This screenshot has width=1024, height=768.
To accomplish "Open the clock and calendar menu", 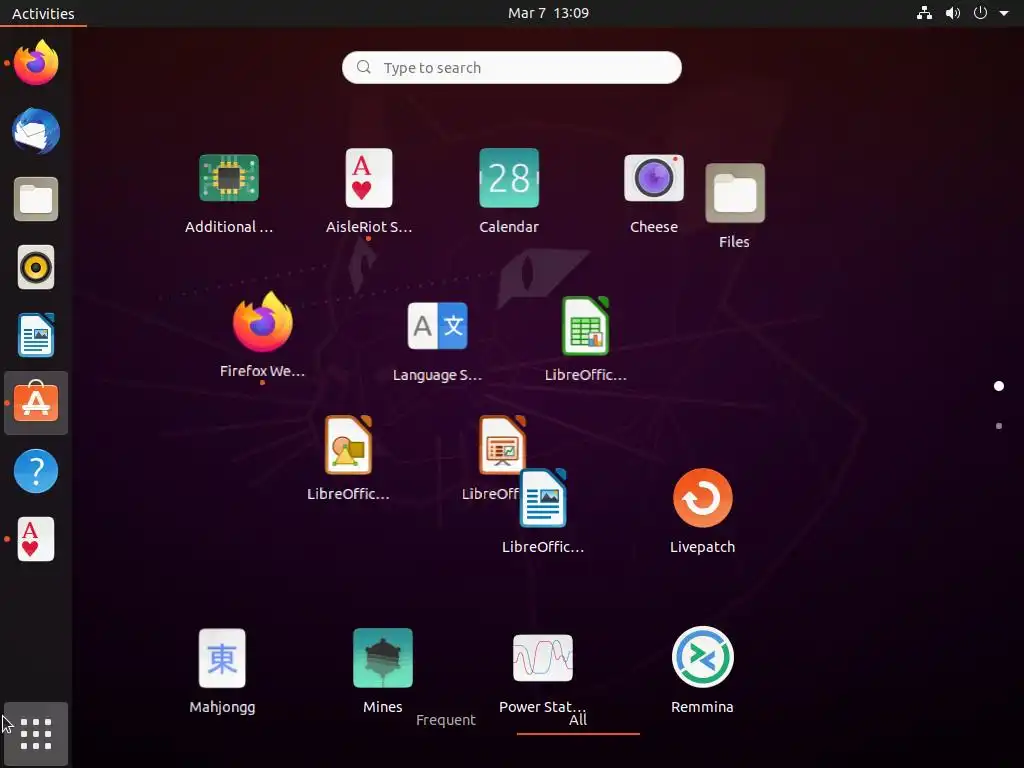I will click(549, 13).
